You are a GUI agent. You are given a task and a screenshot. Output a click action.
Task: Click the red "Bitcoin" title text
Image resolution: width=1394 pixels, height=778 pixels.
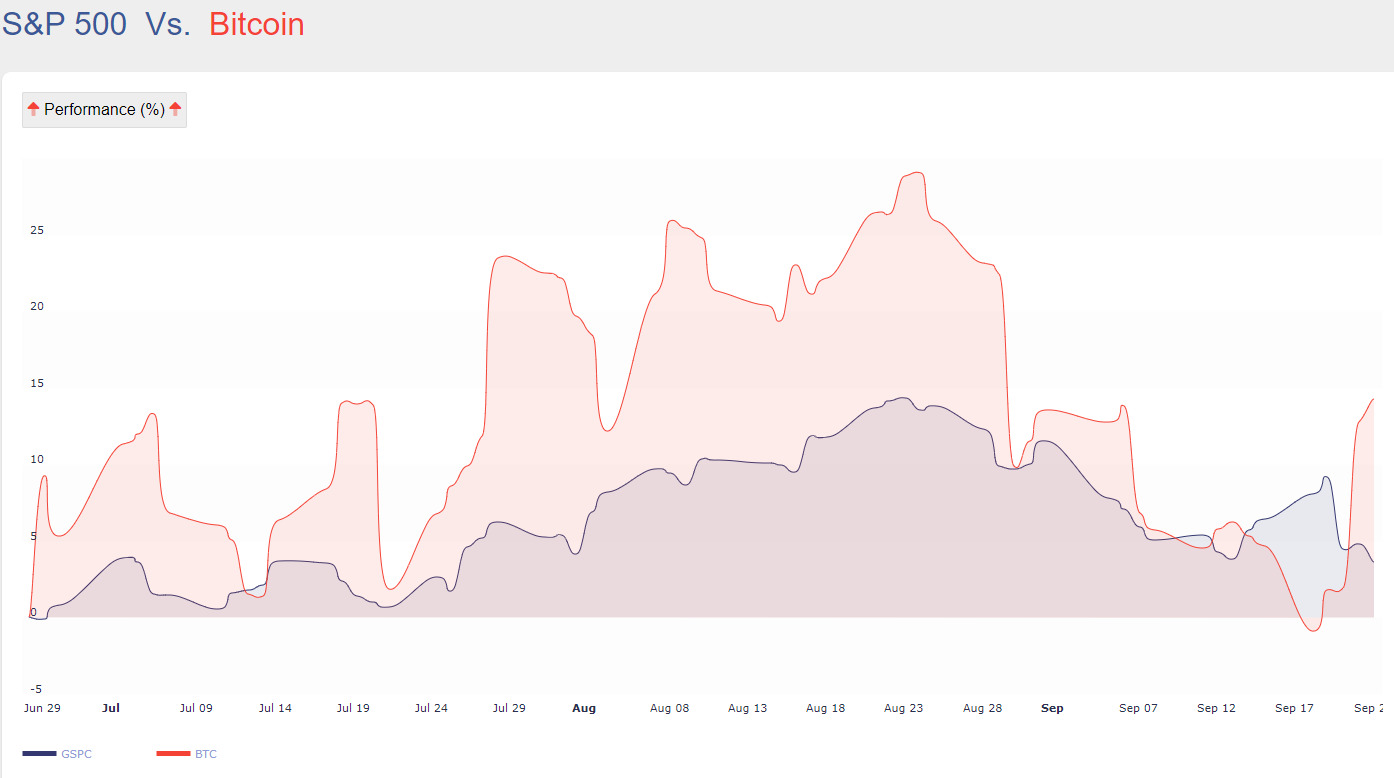pos(257,24)
